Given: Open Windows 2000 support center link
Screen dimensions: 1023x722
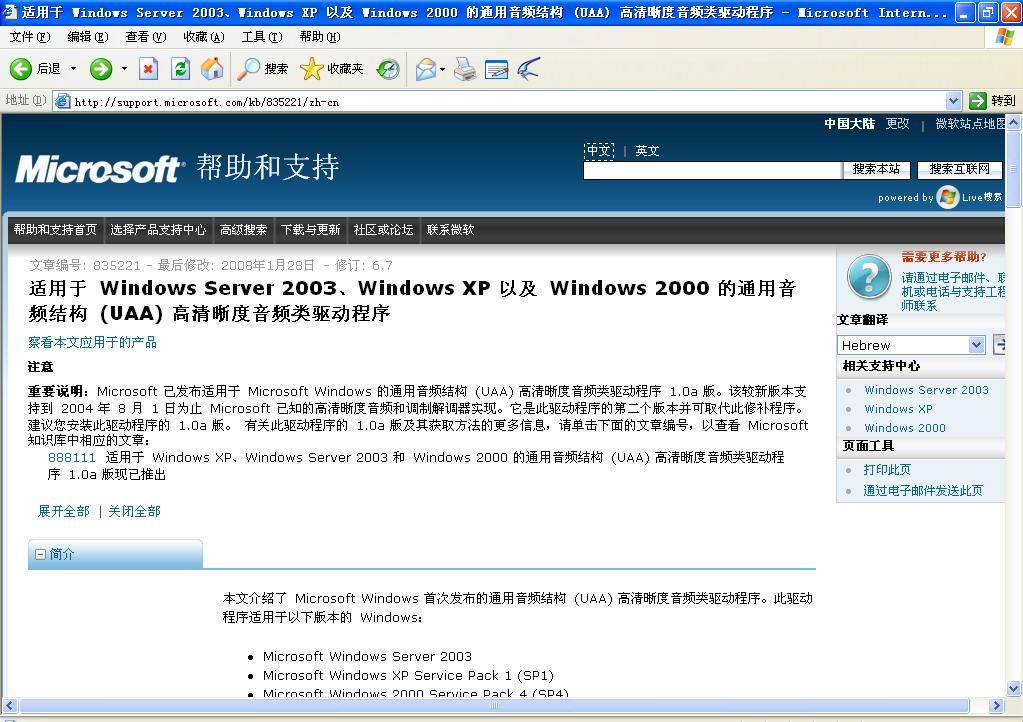Looking at the screenshot, I should click(905, 428).
